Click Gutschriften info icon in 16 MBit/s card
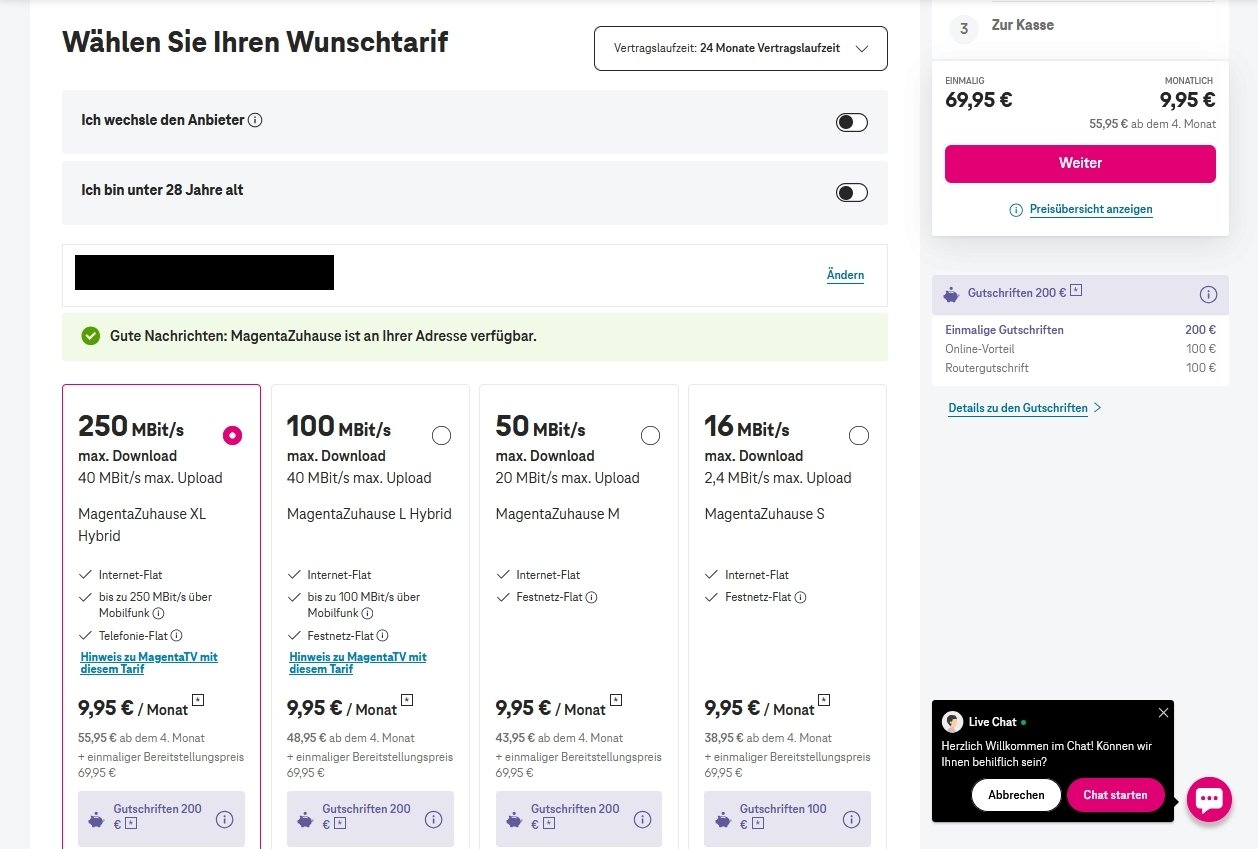This screenshot has height=849, width=1258. pos(851,819)
